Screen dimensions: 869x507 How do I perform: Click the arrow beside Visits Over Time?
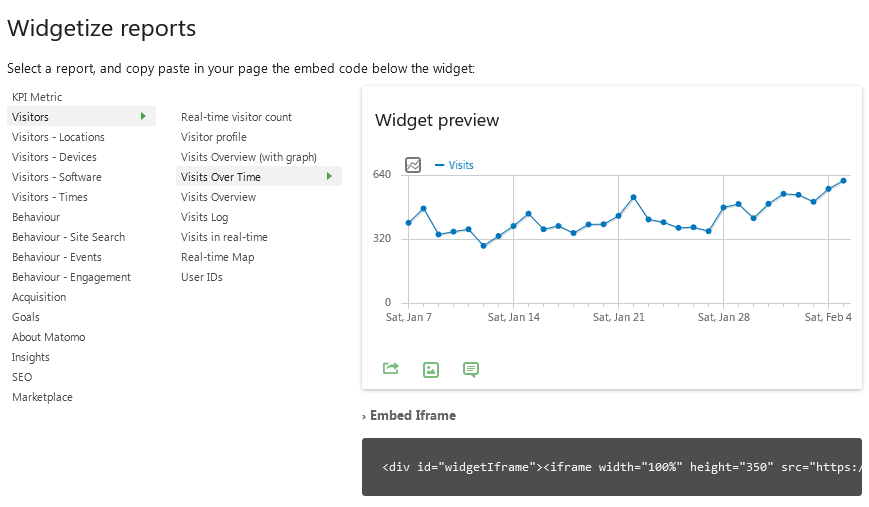click(x=329, y=177)
